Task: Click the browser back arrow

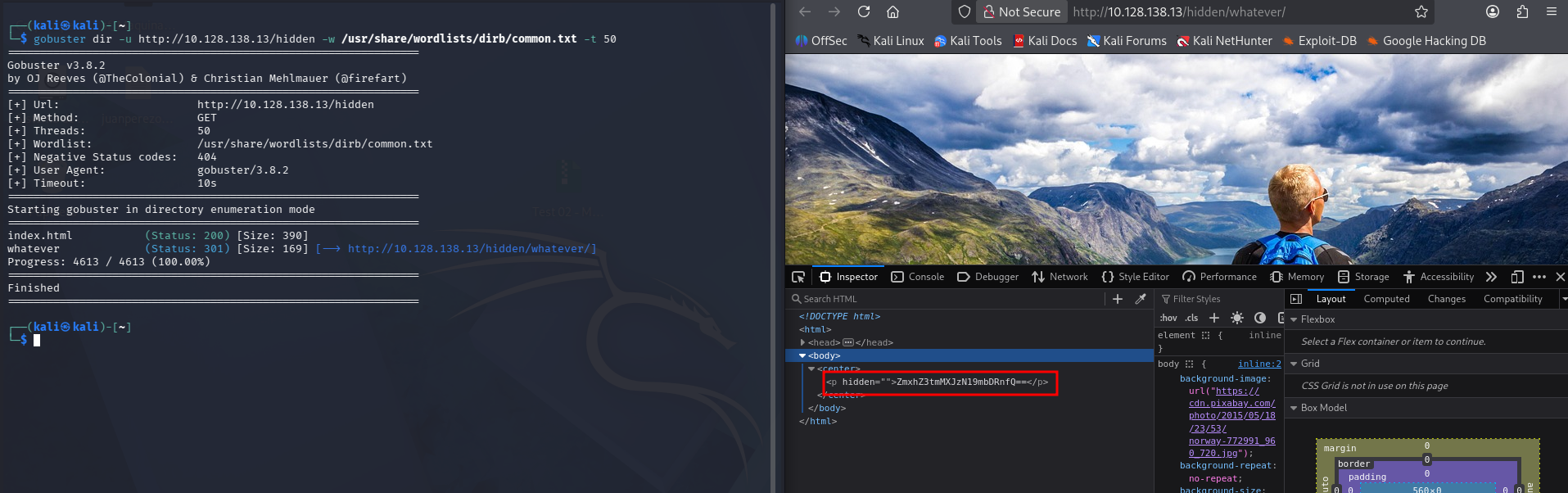Action: [804, 11]
